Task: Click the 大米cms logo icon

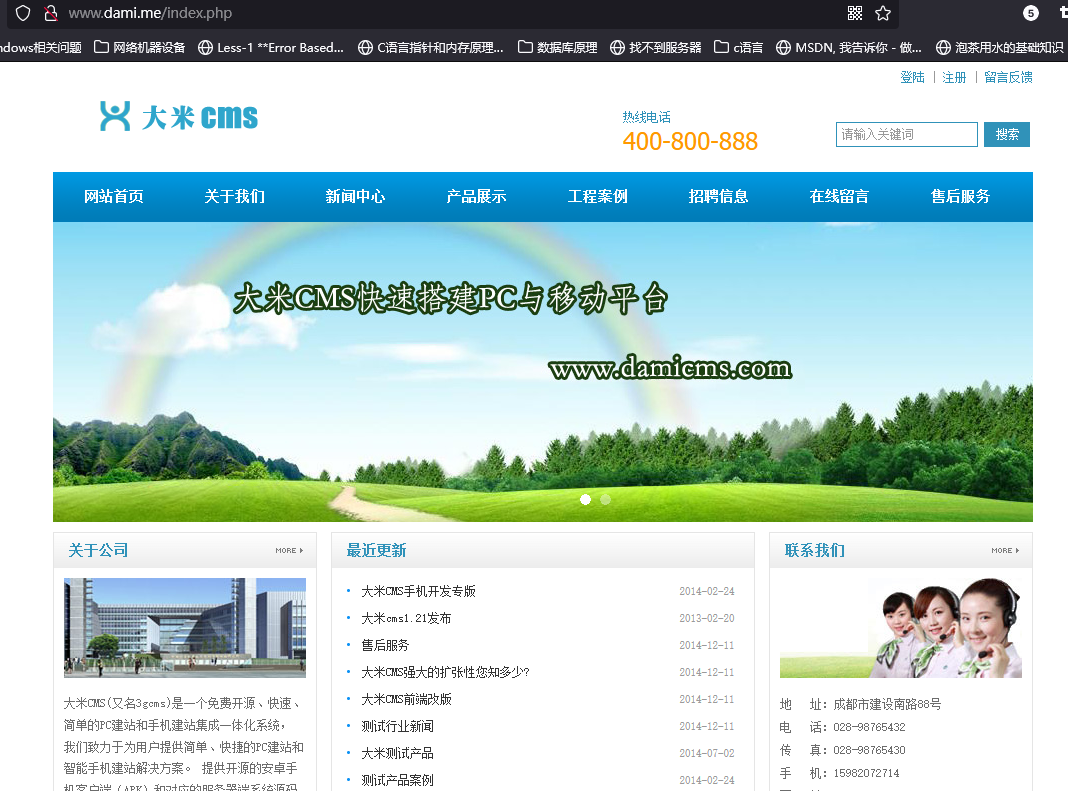Action: point(113,115)
